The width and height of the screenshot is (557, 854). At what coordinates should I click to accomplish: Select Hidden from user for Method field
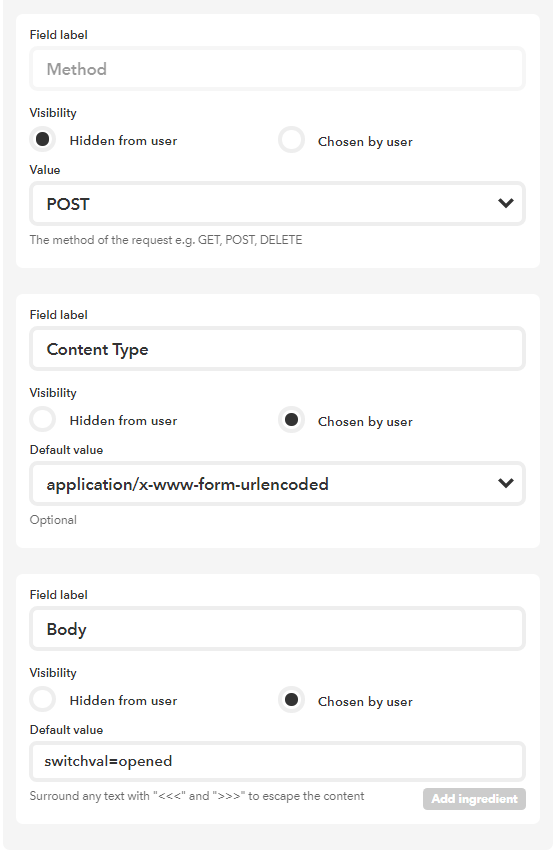[x=42, y=140]
